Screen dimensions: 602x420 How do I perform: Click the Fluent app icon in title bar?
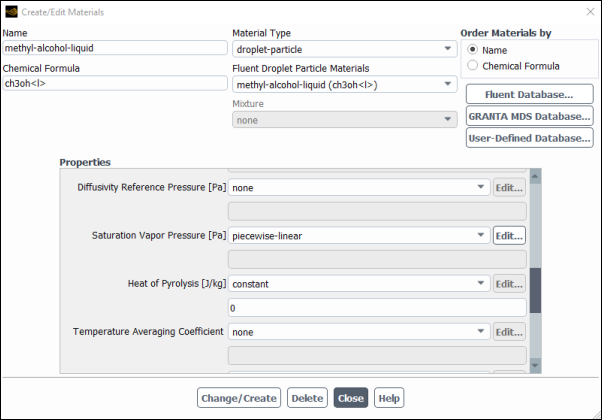(x=11, y=11)
